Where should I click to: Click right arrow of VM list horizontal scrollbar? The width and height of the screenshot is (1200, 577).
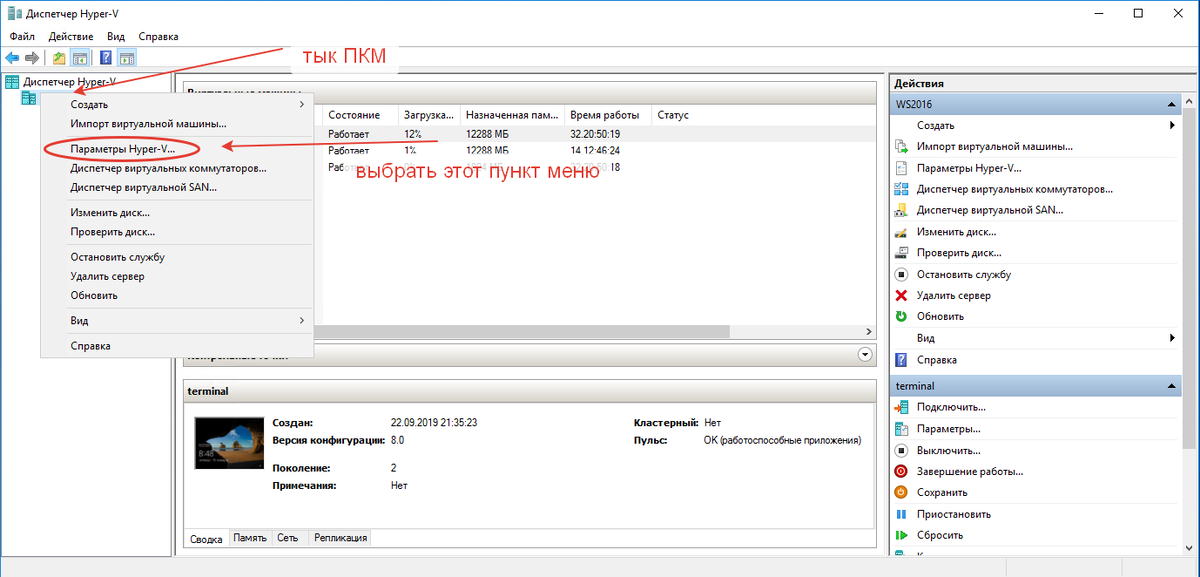pos(870,331)
